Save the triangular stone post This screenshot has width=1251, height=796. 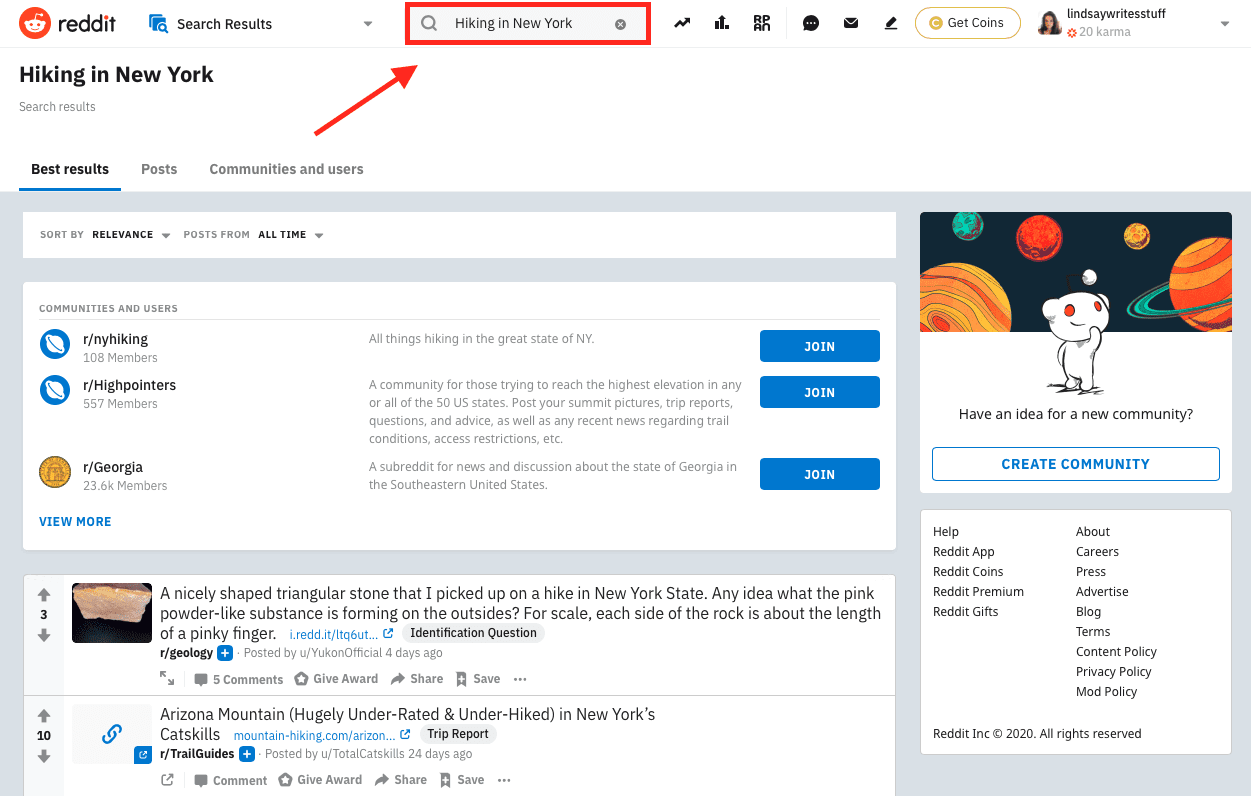click(477, 678)
